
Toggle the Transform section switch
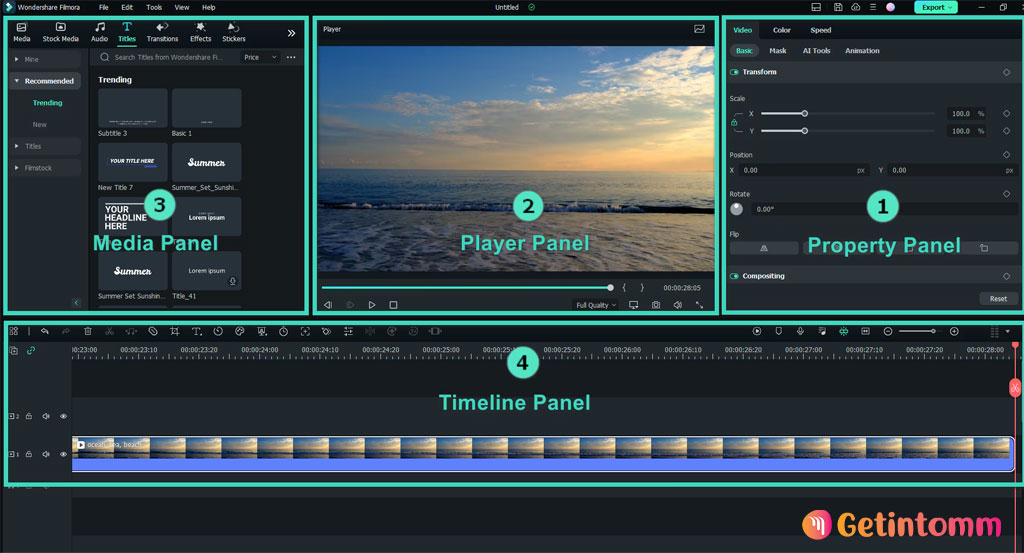pos(734,72)
